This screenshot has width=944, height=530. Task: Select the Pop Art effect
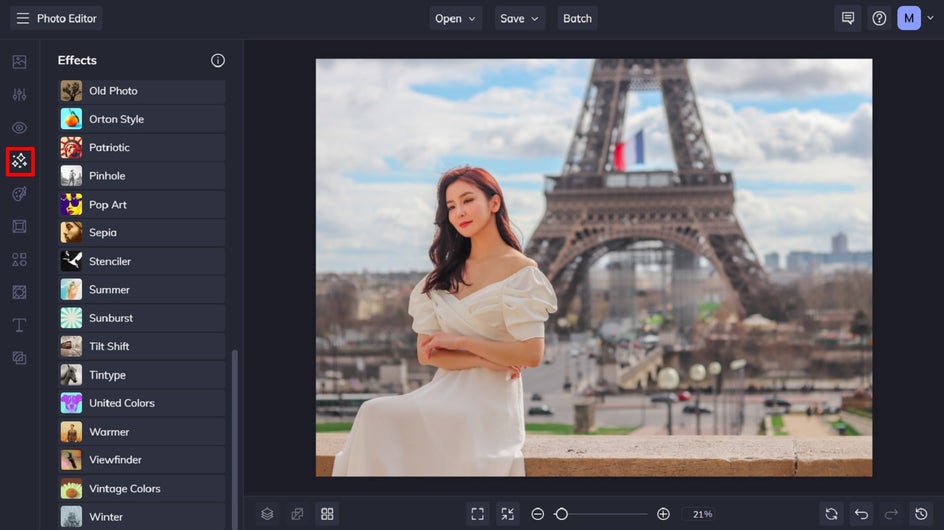tap(142, 205)
